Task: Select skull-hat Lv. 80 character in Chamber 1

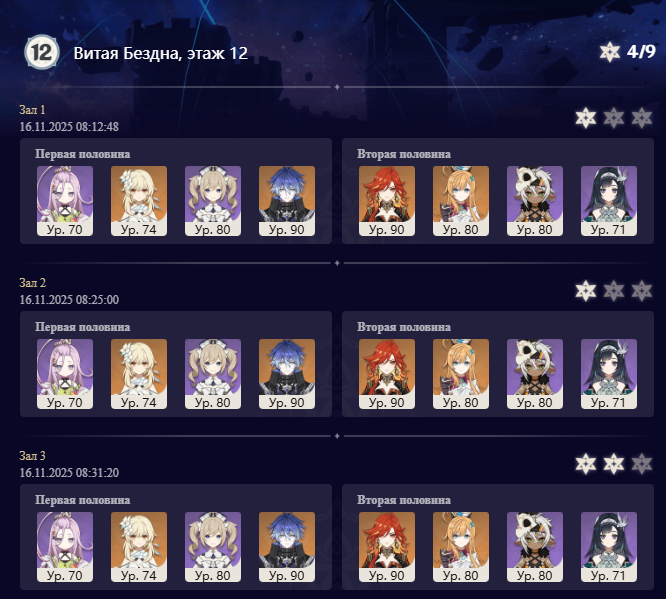Action: [x=535, y=201]
